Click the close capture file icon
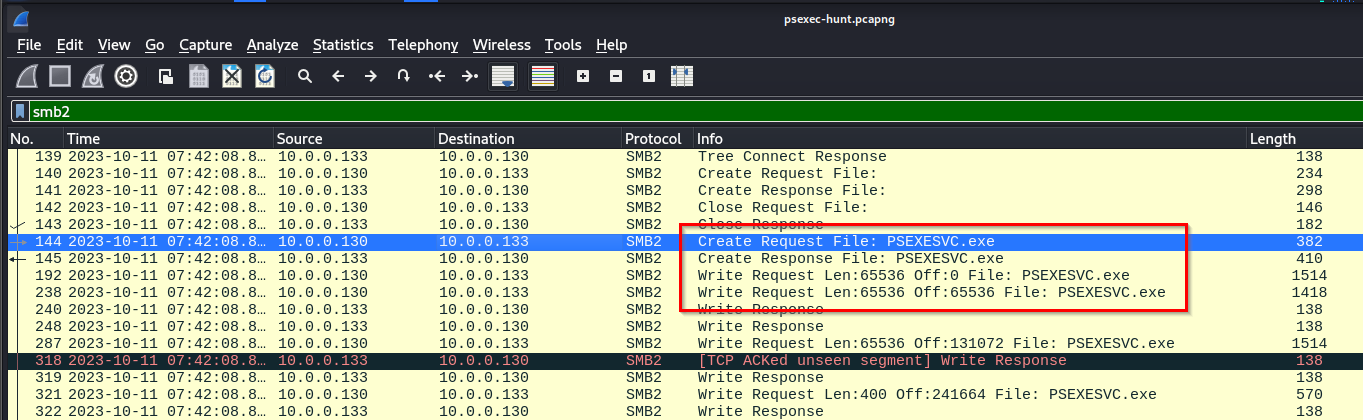The width and height of the screenshot is (1363, 420). coord(232,76)
